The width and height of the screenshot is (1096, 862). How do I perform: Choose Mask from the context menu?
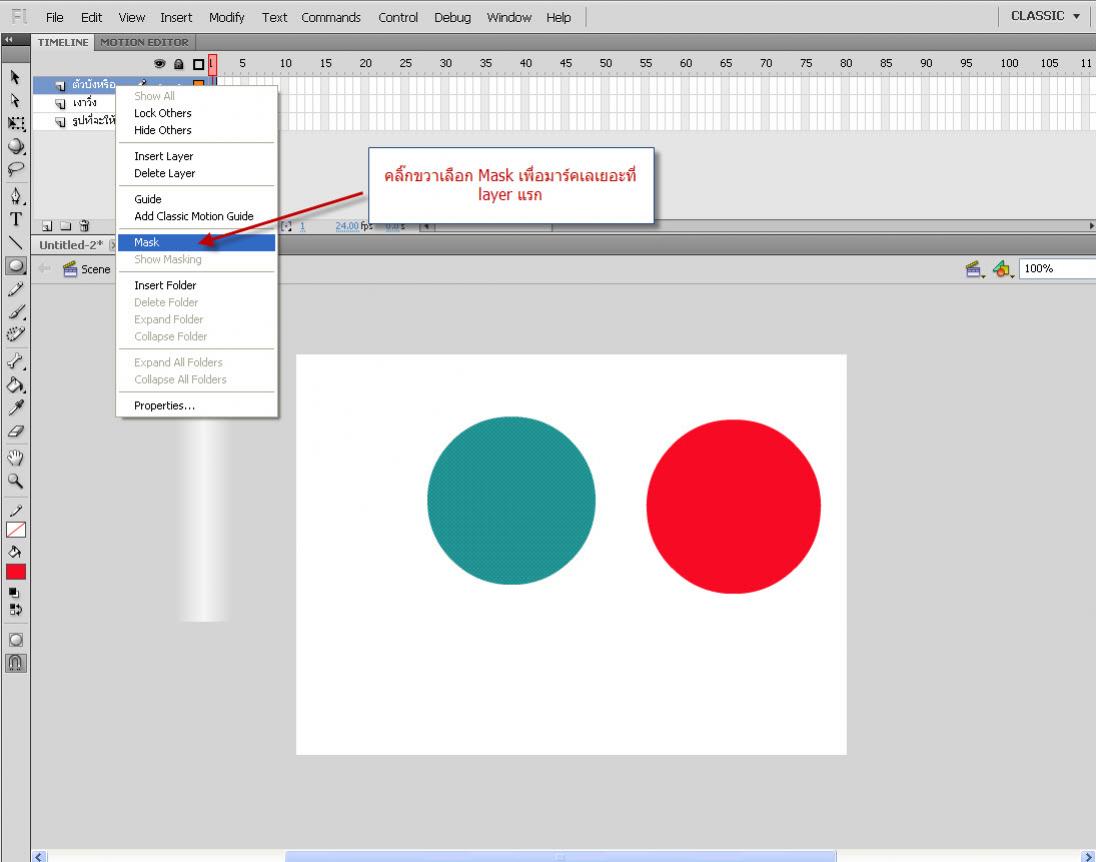point(147,242)
